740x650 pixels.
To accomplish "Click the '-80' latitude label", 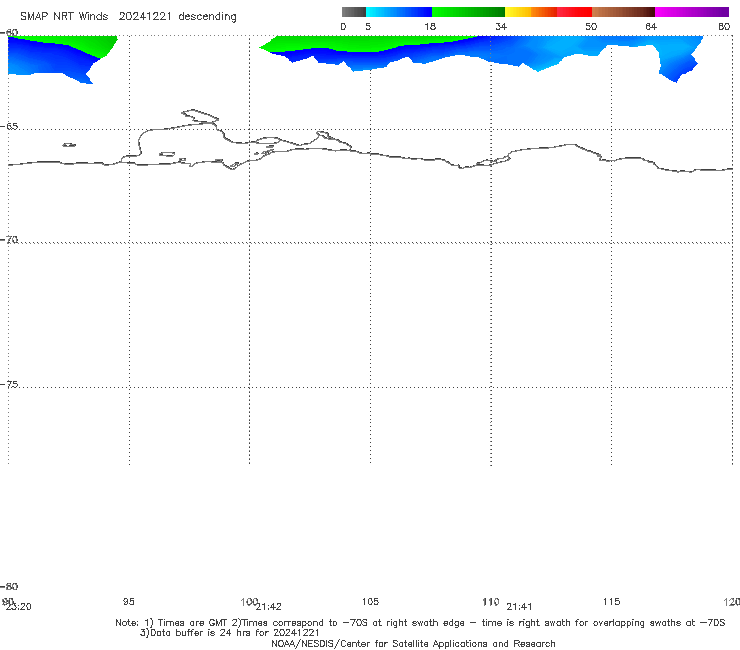I will [9, 586].
